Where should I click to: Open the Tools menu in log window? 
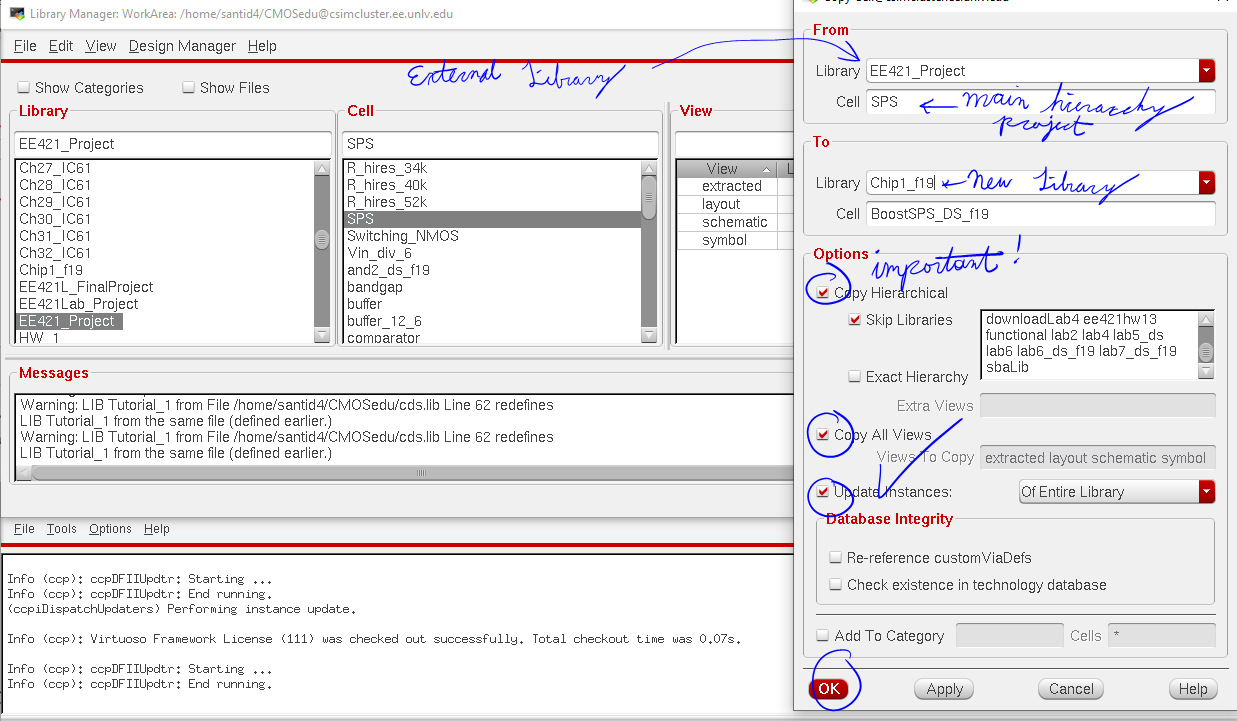pos(61,529)
